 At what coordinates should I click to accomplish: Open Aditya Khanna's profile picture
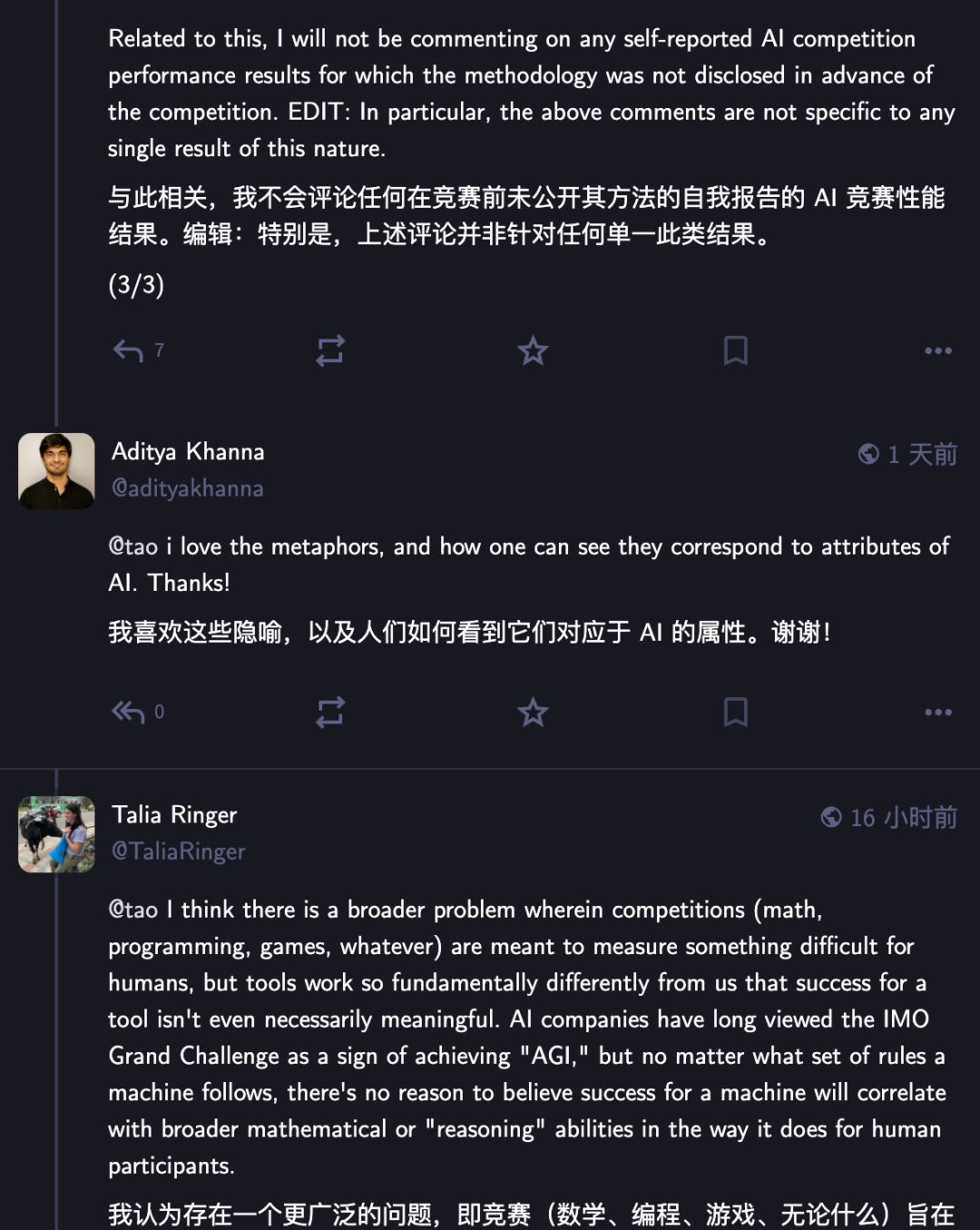click(56, 471)
